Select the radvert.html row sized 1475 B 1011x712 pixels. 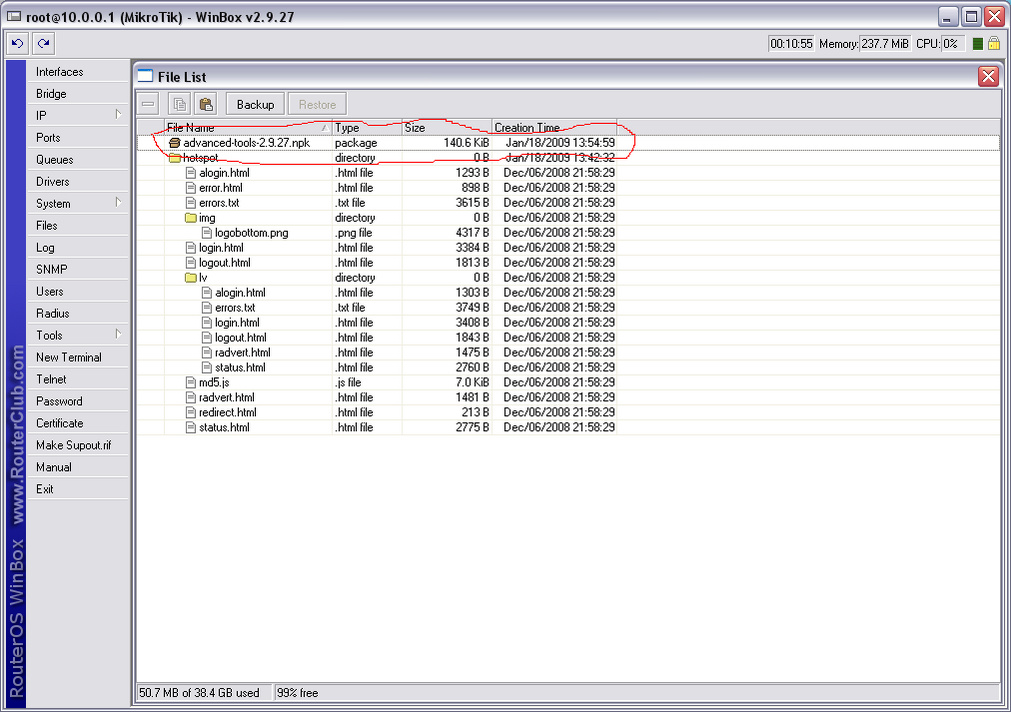point(568,353)
